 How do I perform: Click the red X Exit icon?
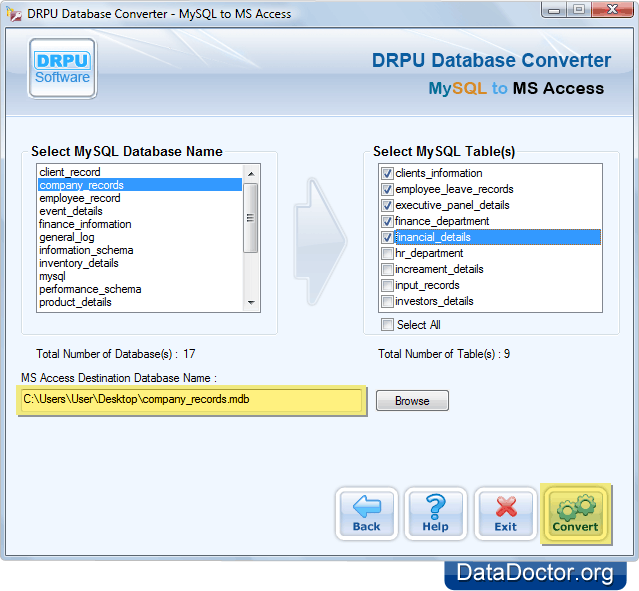click(x=506, y=513)
